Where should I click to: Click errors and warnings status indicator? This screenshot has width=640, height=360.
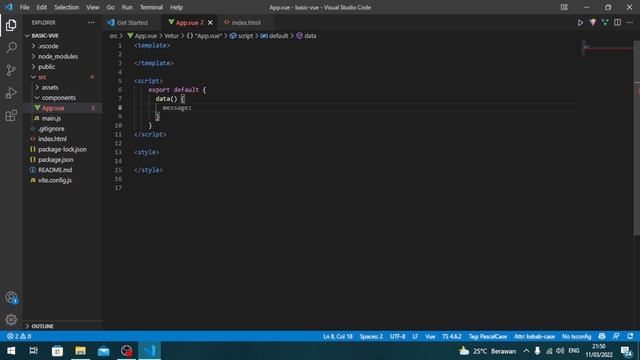(x=19, y=336)
